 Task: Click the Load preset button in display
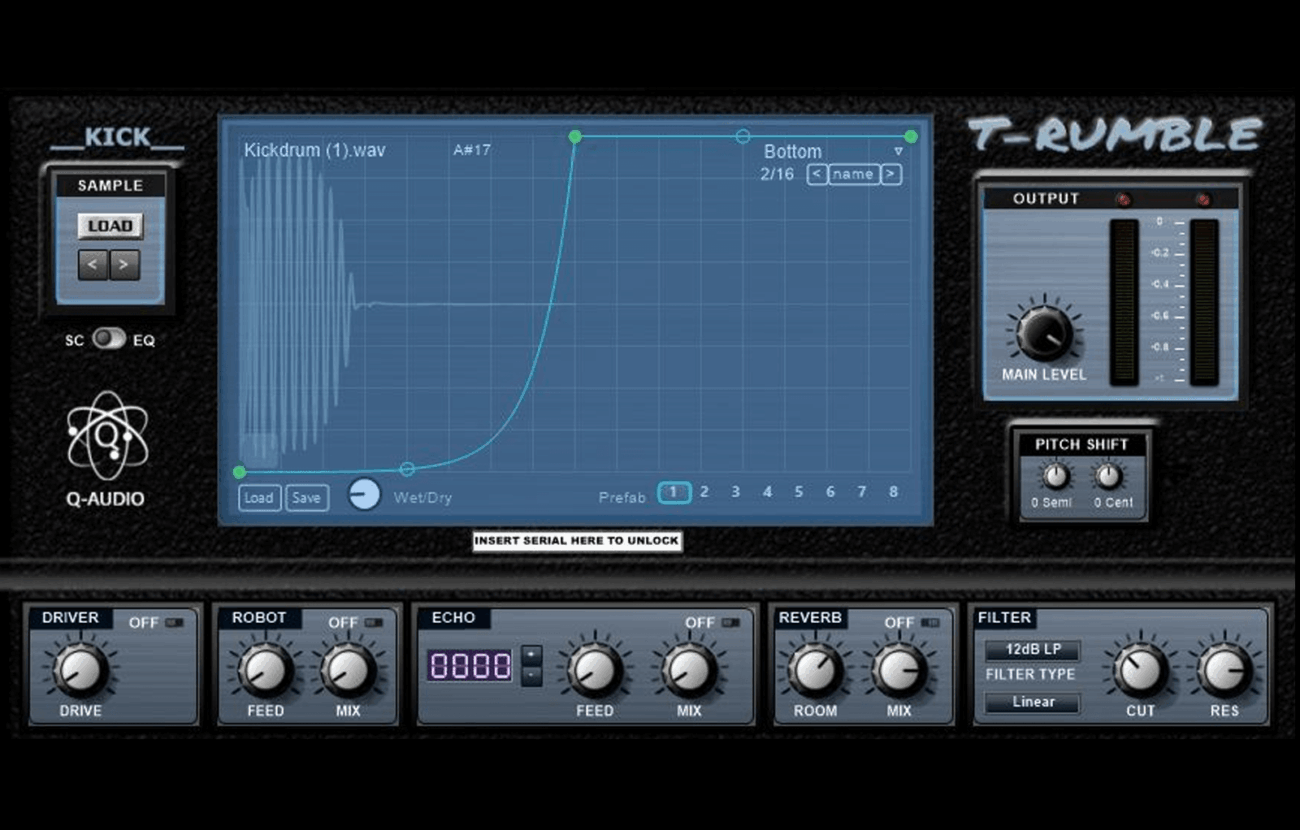click(259, 498)
